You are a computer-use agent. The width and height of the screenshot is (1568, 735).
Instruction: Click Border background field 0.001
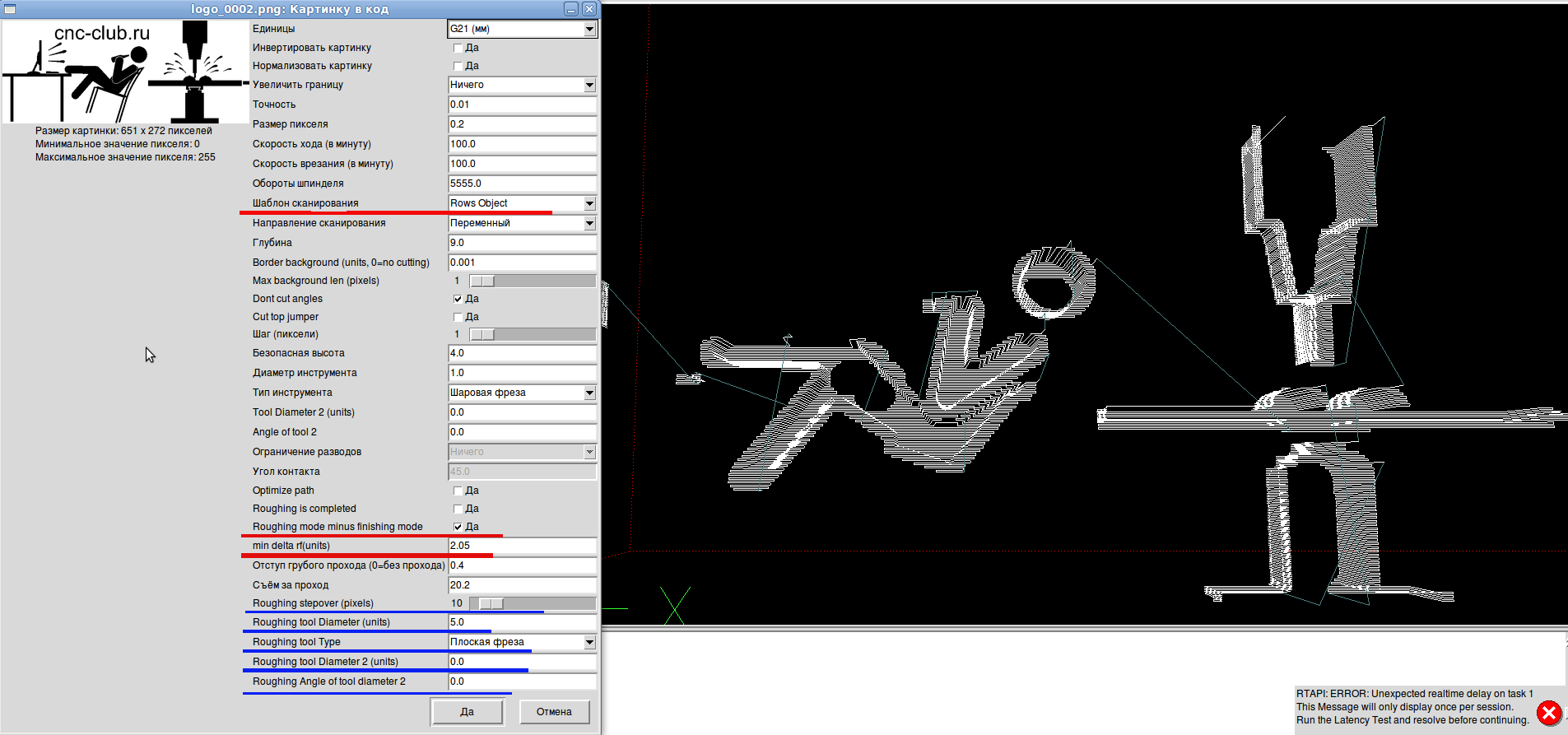(x=522, y=263)
